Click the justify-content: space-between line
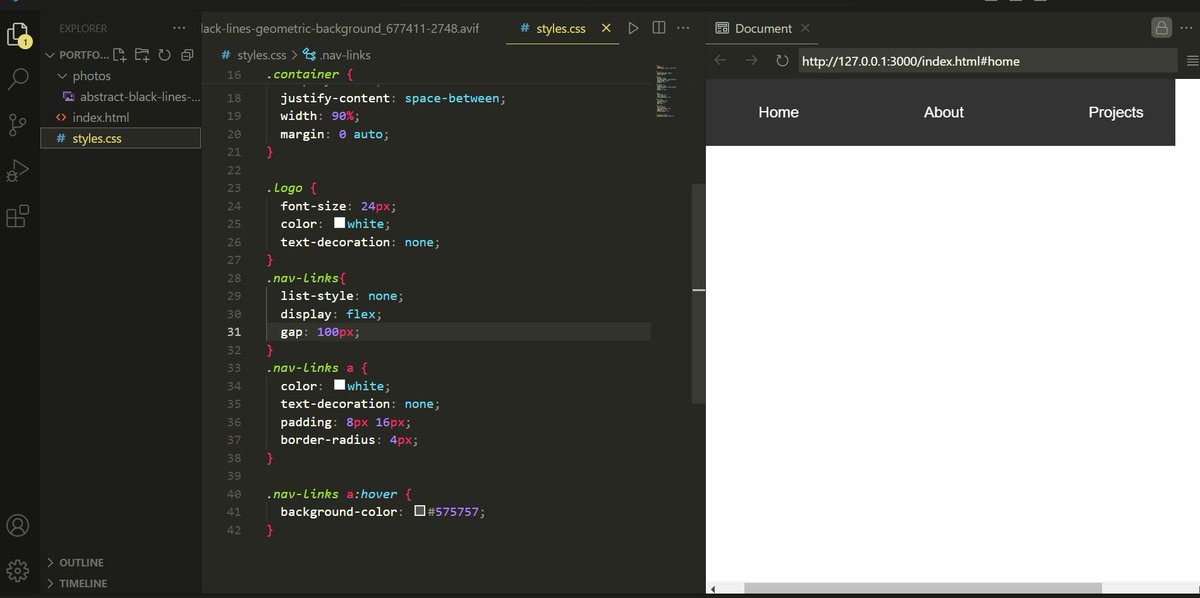Viewport: 1200px width, 598px height. tap(394, 98)
